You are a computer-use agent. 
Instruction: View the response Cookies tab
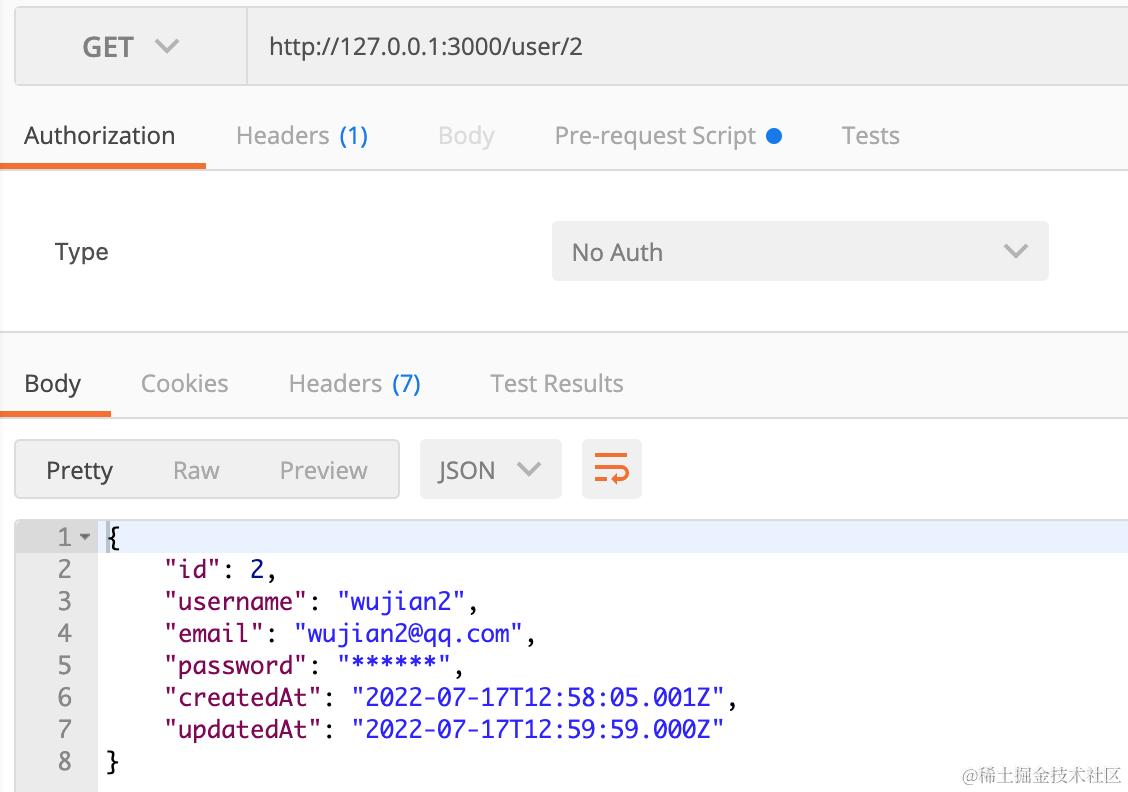tap(184, 384)
